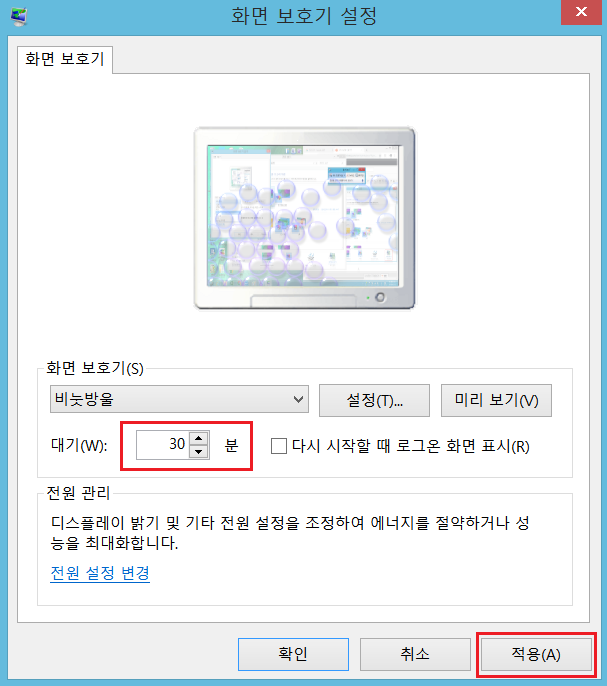The width and height of the screenshot is (607, 686).
Task: Close the 화면 보호기 설정 dialog
Action: (x=581, y=12)
